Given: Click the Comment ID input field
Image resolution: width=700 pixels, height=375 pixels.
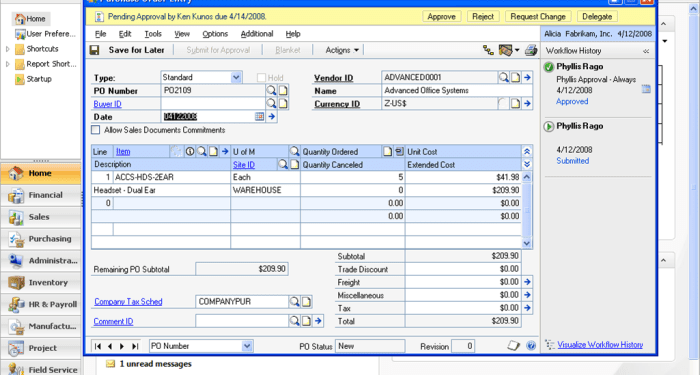Looking at the screenshot, I should pyautogui.click(x=242, y=321).
